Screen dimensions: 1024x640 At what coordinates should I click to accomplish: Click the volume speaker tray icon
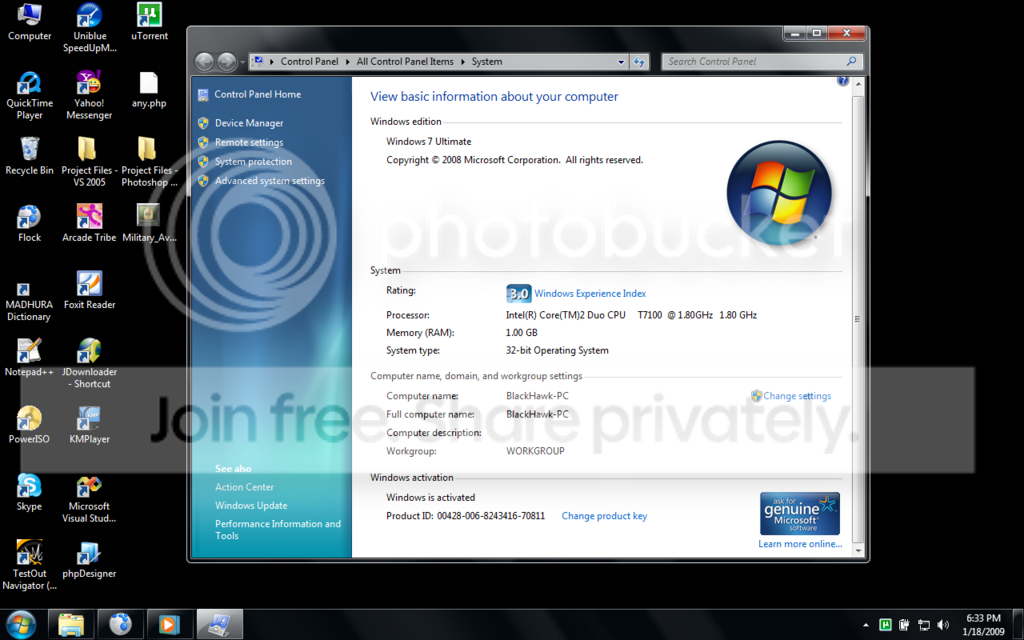pyautogui.click(x=942, y=625)
